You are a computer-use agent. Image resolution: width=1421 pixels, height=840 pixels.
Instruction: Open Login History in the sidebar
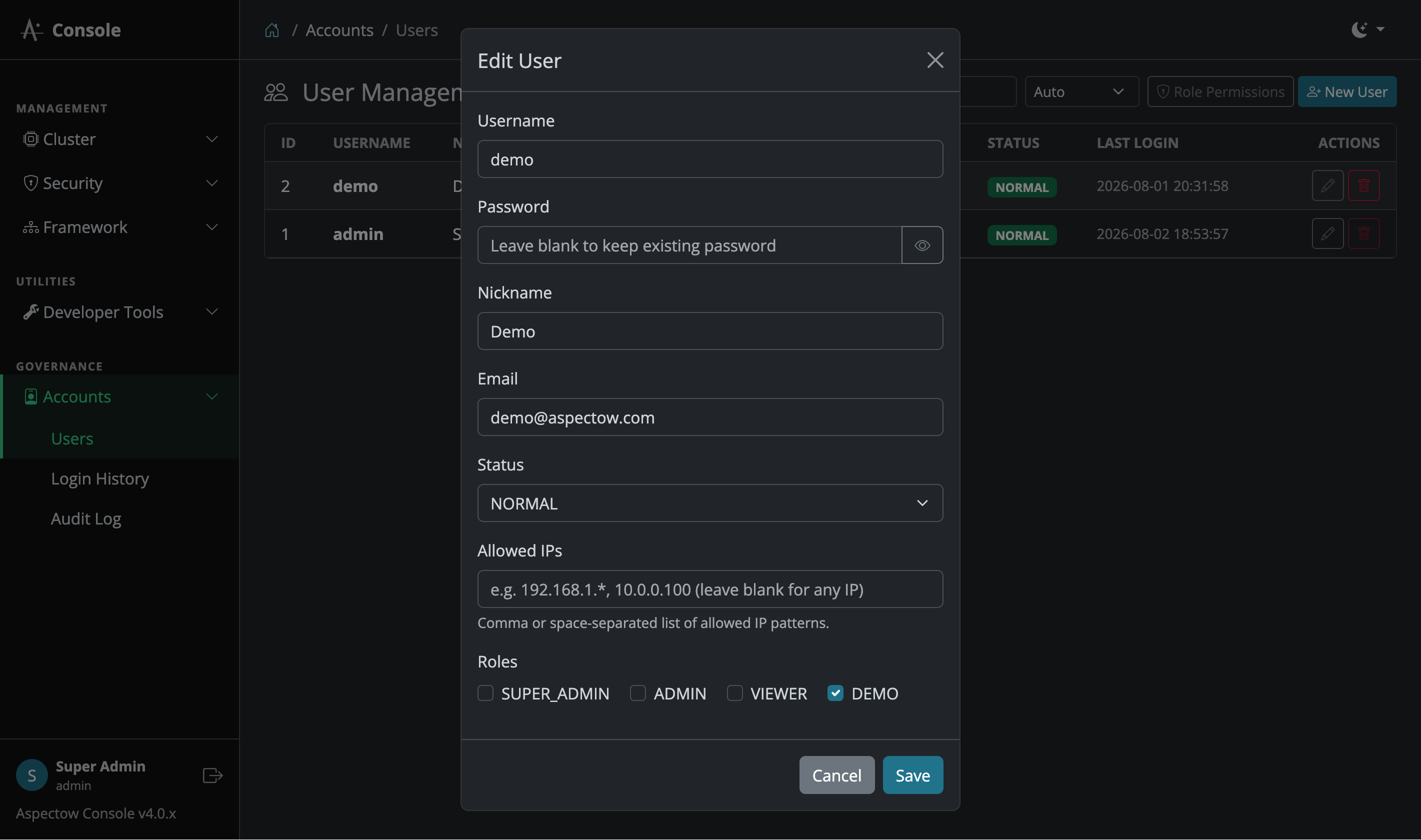click(99, 479)
